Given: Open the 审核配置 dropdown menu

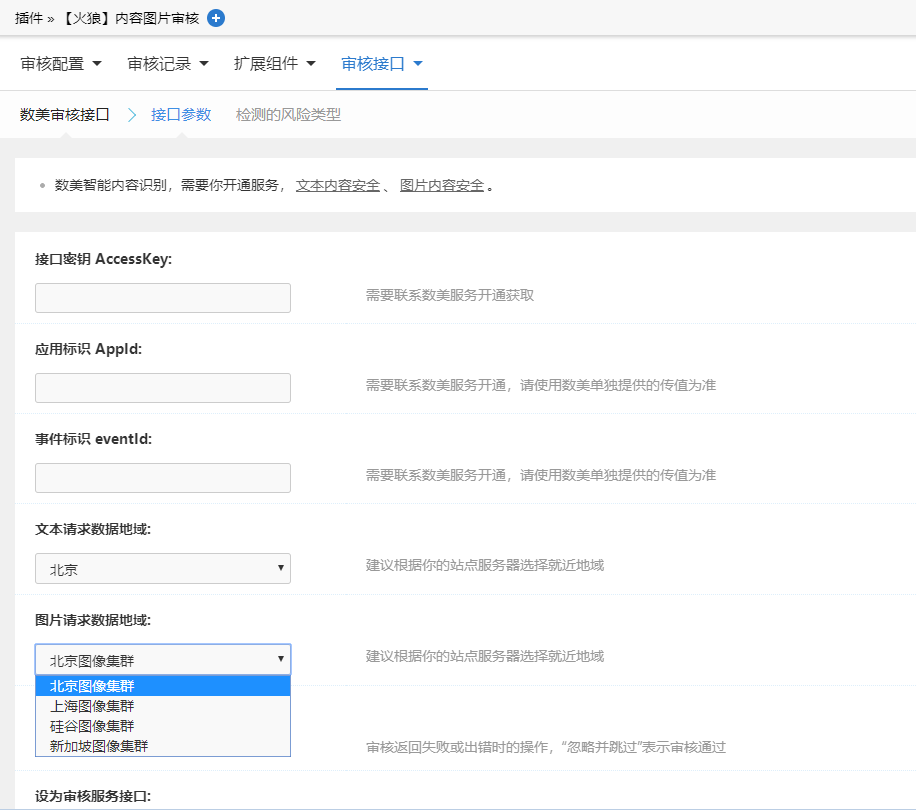Looking at the screenshot, I should [x=60, y=62].
